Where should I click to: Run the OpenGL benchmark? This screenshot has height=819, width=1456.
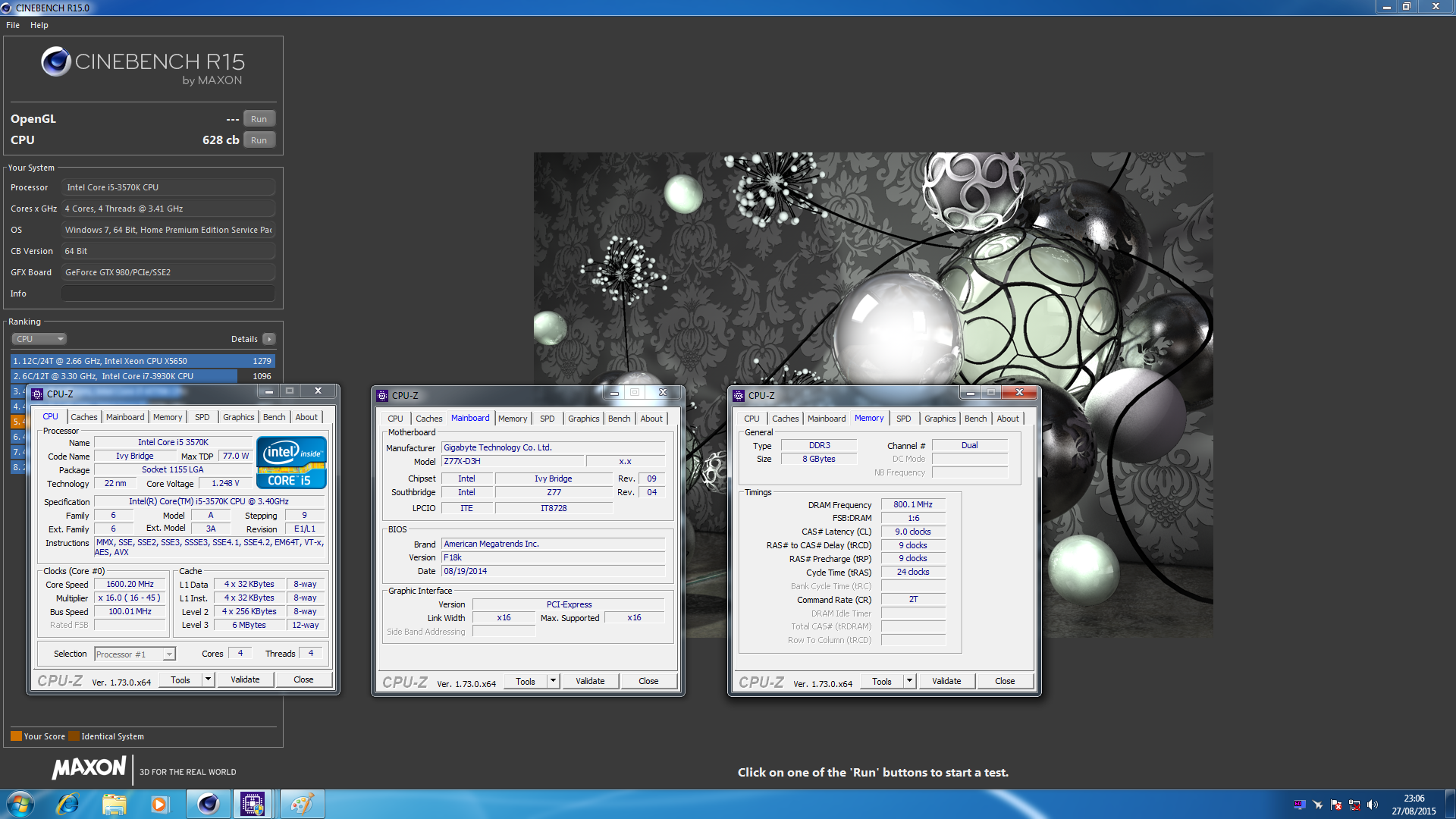[259, 119]
